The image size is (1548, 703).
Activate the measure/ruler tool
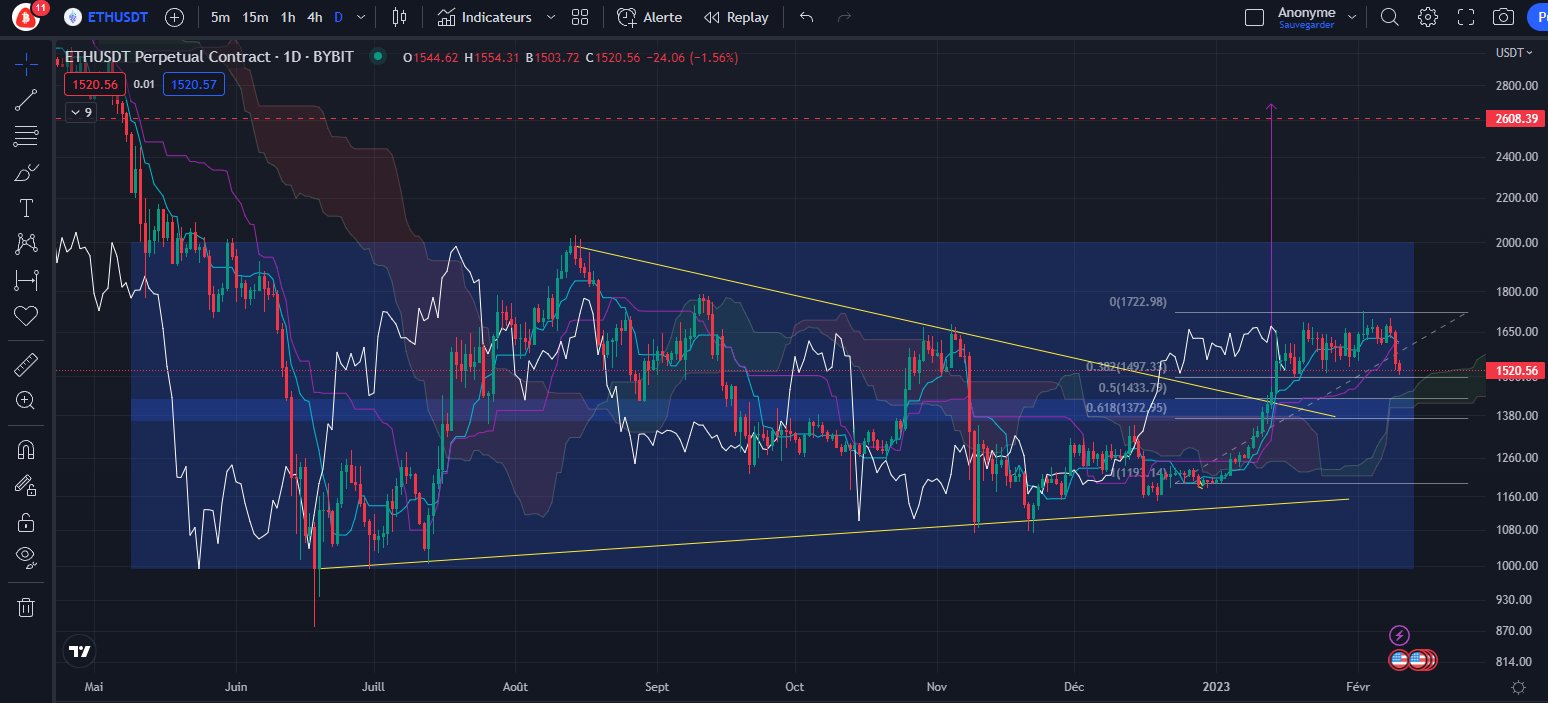[26, 363]
